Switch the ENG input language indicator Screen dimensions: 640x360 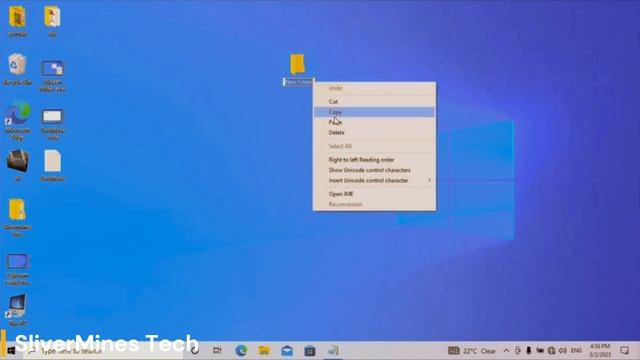(x=576, y=351)
